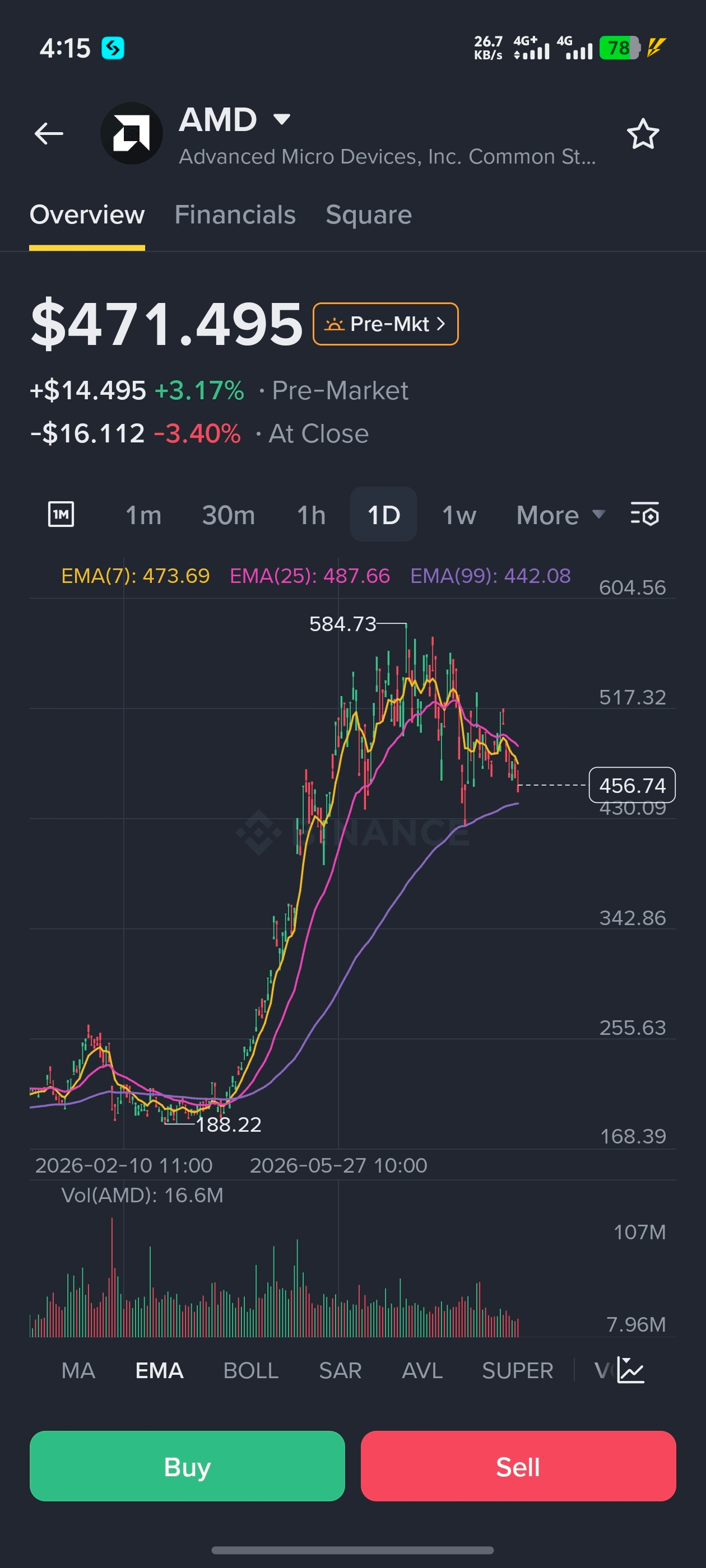The image size is (706, 1568).
Task: Tap the app indicator icon in status bar
Action: tap(113, 48)
